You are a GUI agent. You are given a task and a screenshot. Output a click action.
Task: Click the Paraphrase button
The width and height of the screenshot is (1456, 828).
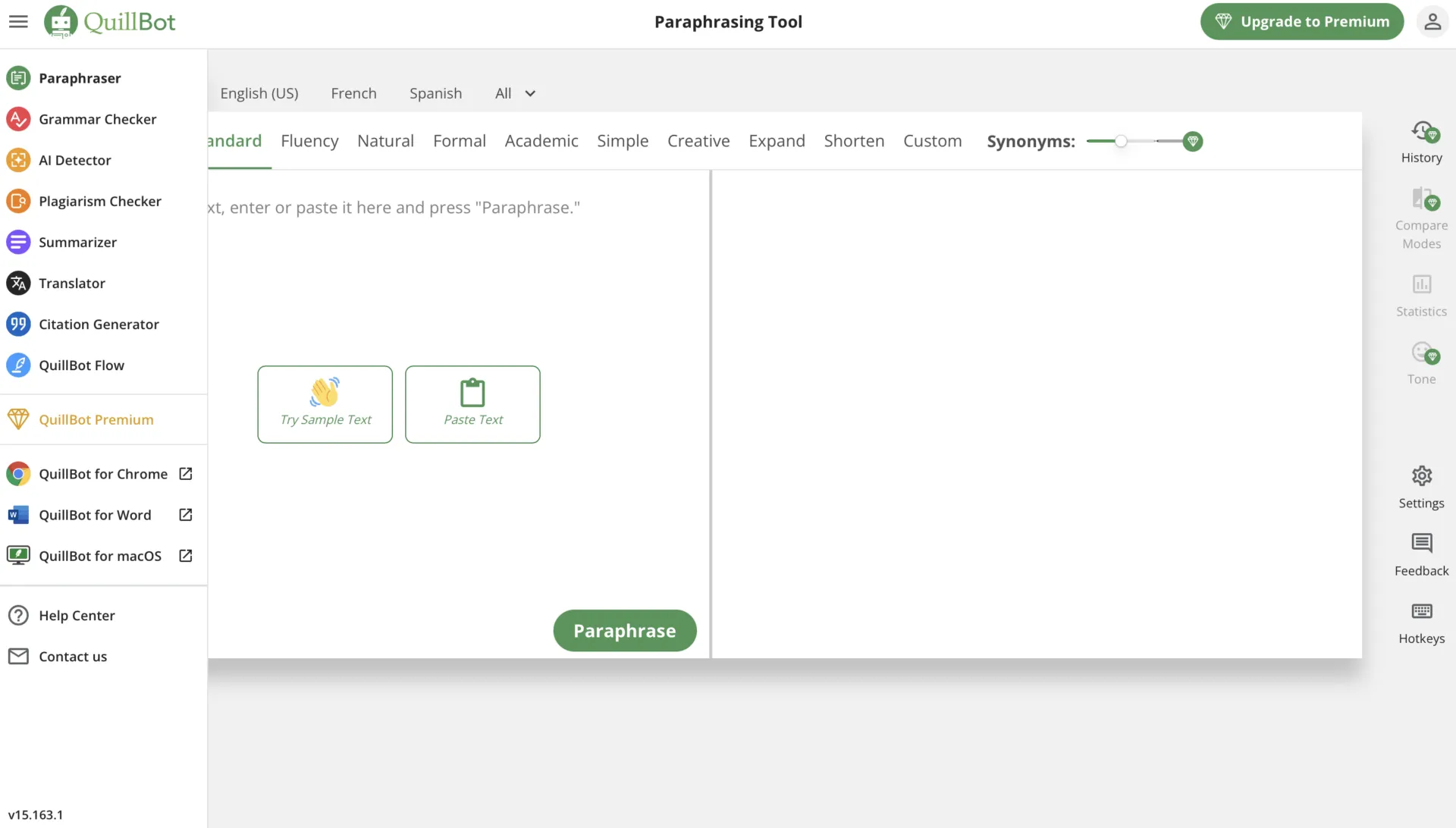point(625,630)
